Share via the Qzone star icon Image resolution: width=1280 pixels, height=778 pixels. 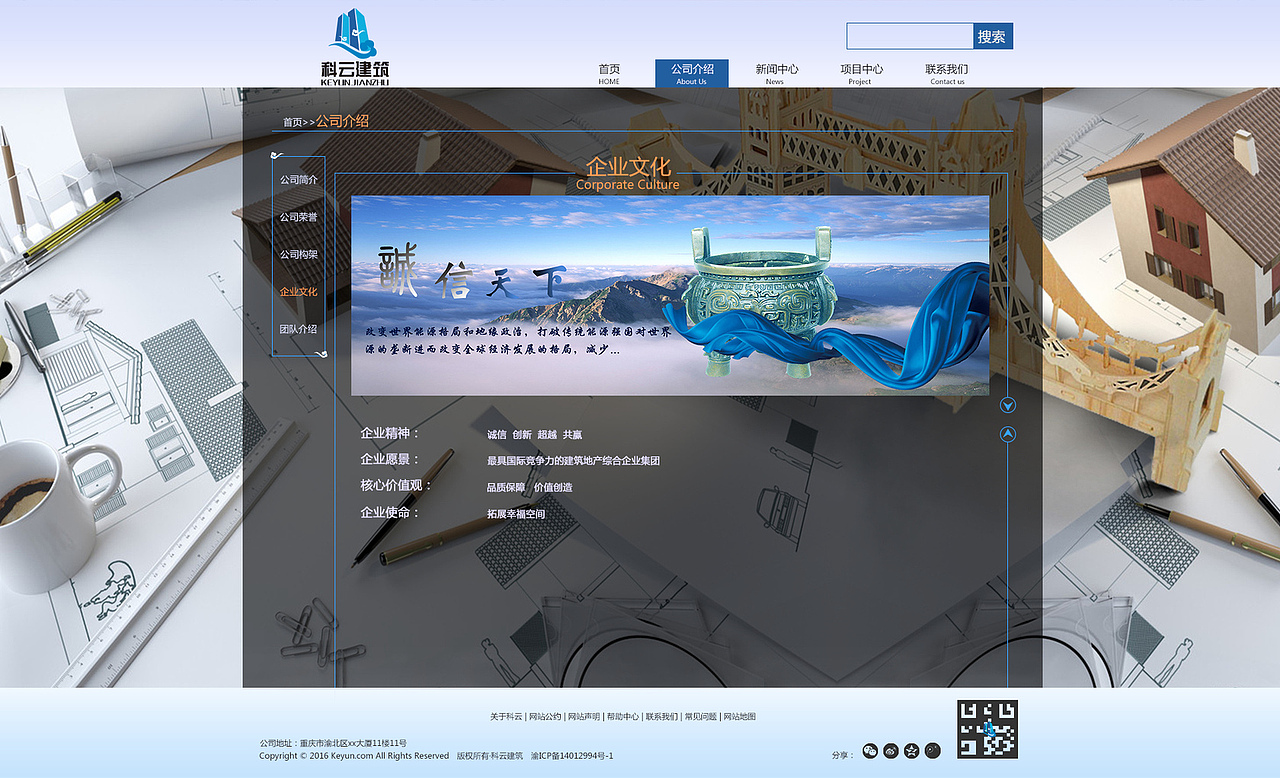click(912, 751)
